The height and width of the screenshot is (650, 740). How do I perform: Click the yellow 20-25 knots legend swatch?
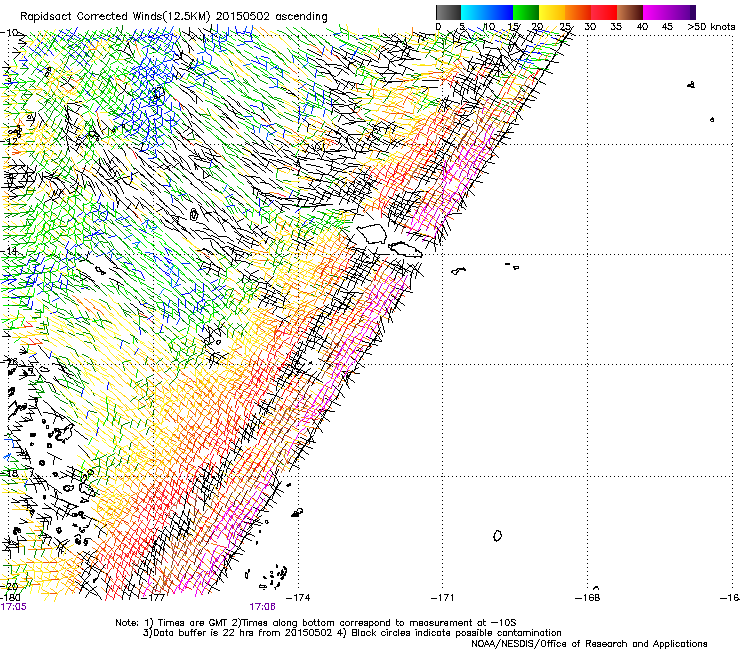[x=552, y=12]
